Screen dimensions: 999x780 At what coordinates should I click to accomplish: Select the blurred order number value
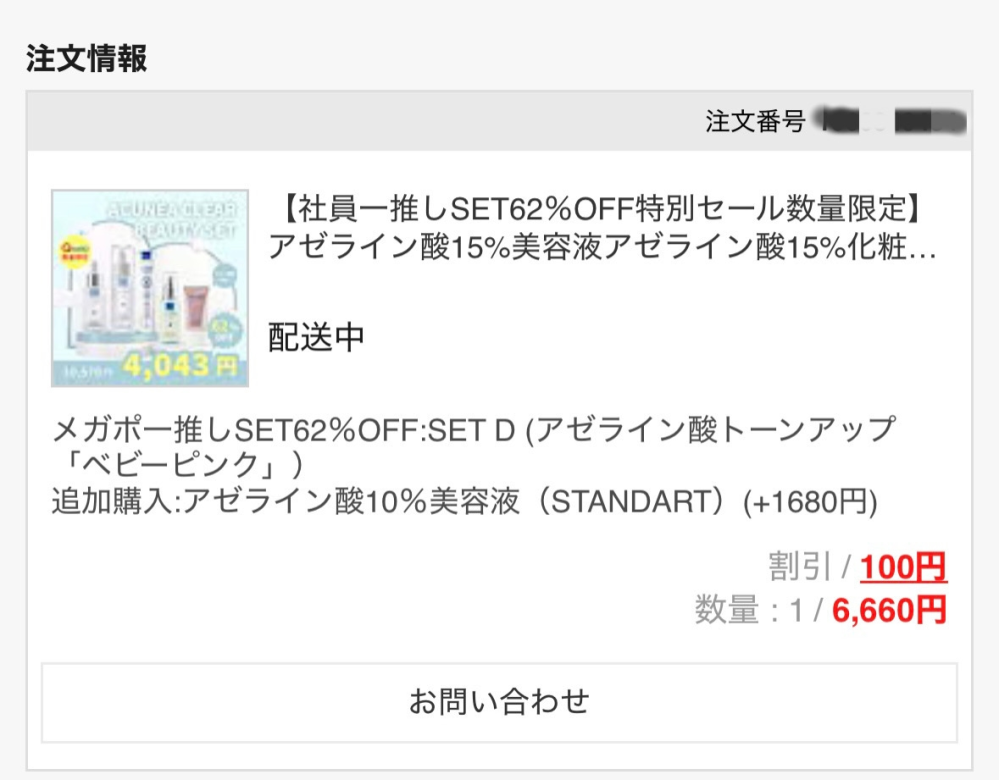coord(892,121)
